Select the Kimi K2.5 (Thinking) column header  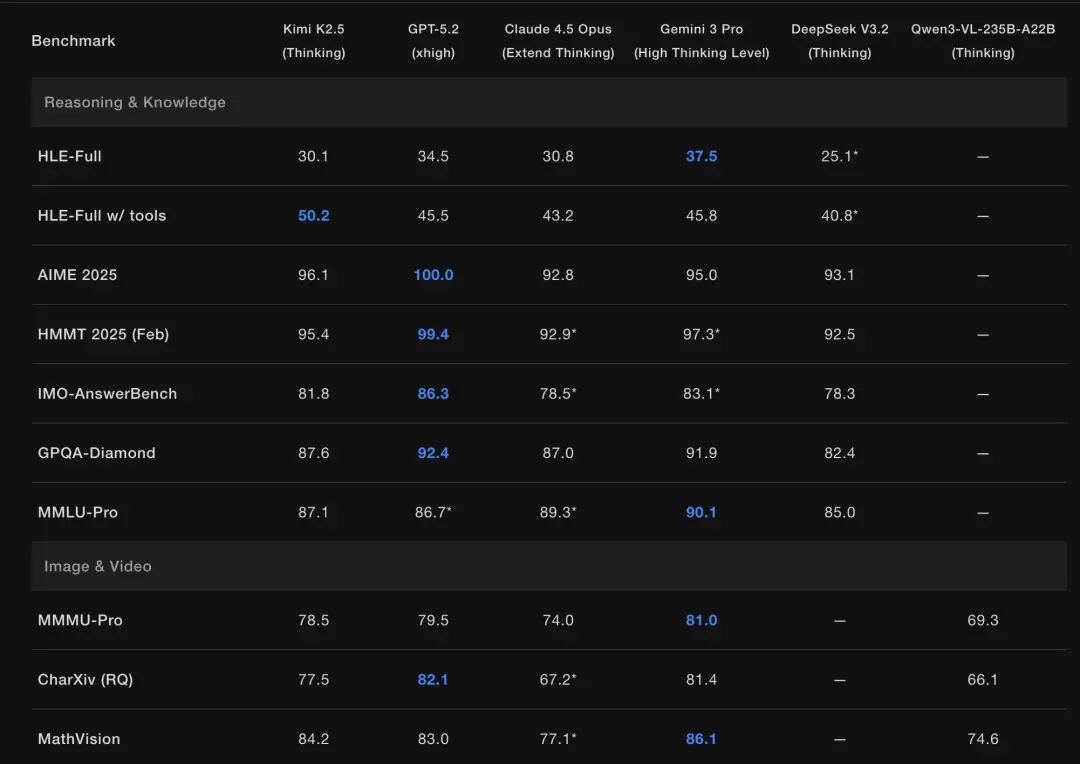(313, 41)
